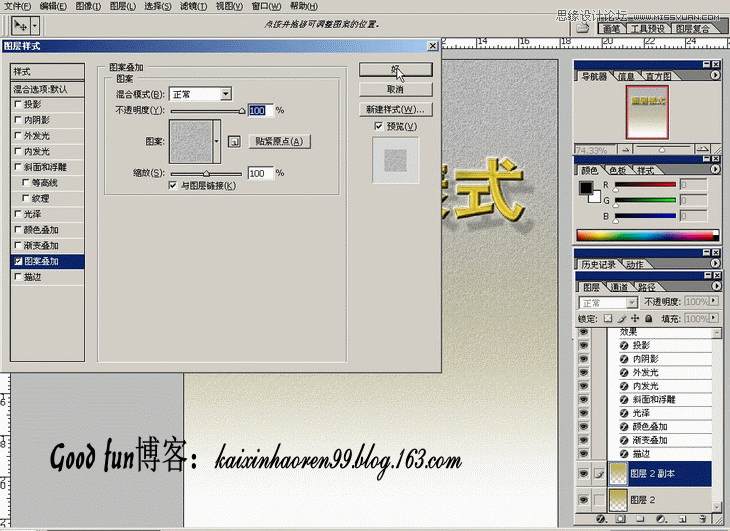Click the 新建样式 New Style button

tap(395, 109)
